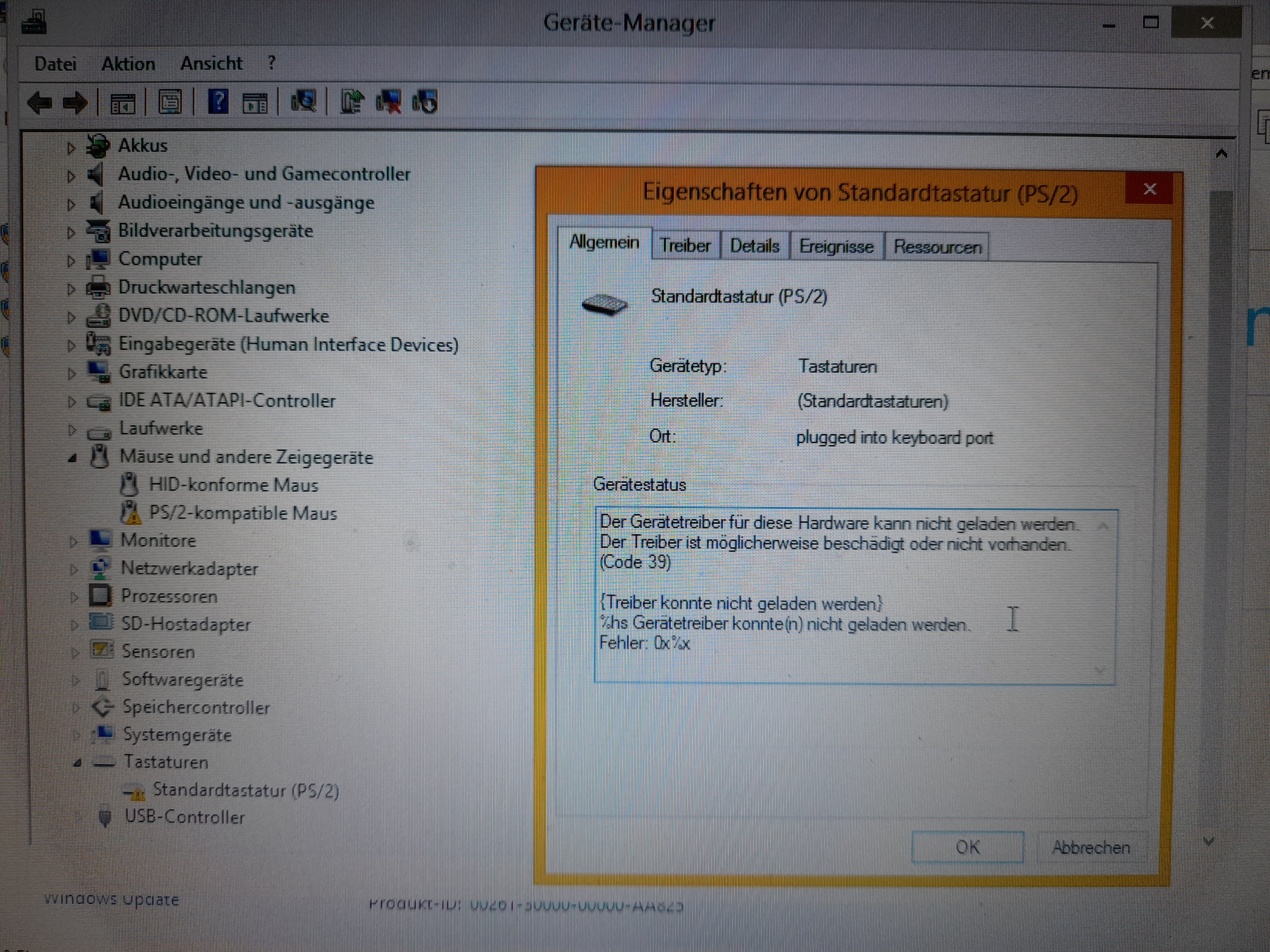Screen dimensions: 1270x952
Task: Click the Back arrow toolbar icon
Action: (x=39, y=103)
